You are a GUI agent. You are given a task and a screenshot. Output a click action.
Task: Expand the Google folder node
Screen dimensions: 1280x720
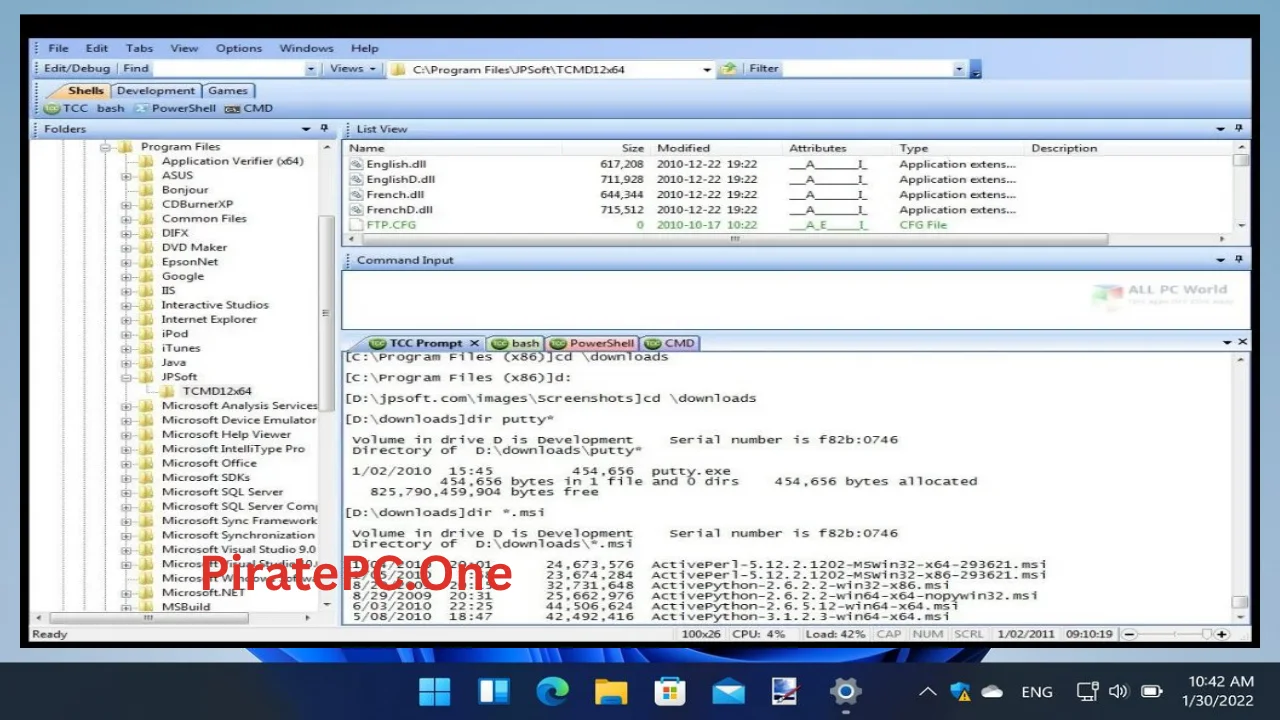[126, 277]
